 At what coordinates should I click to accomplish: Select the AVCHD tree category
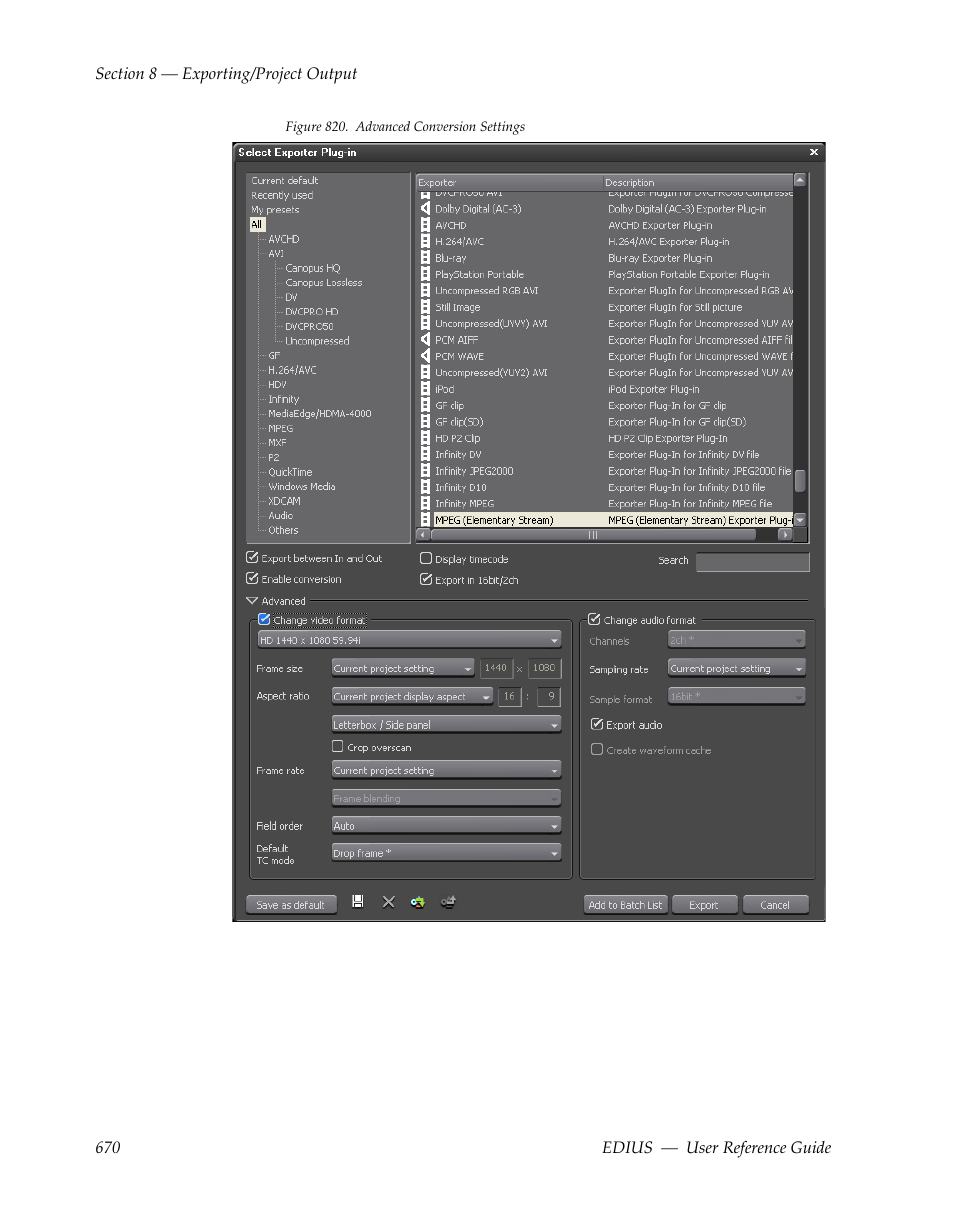click(283, 240)
